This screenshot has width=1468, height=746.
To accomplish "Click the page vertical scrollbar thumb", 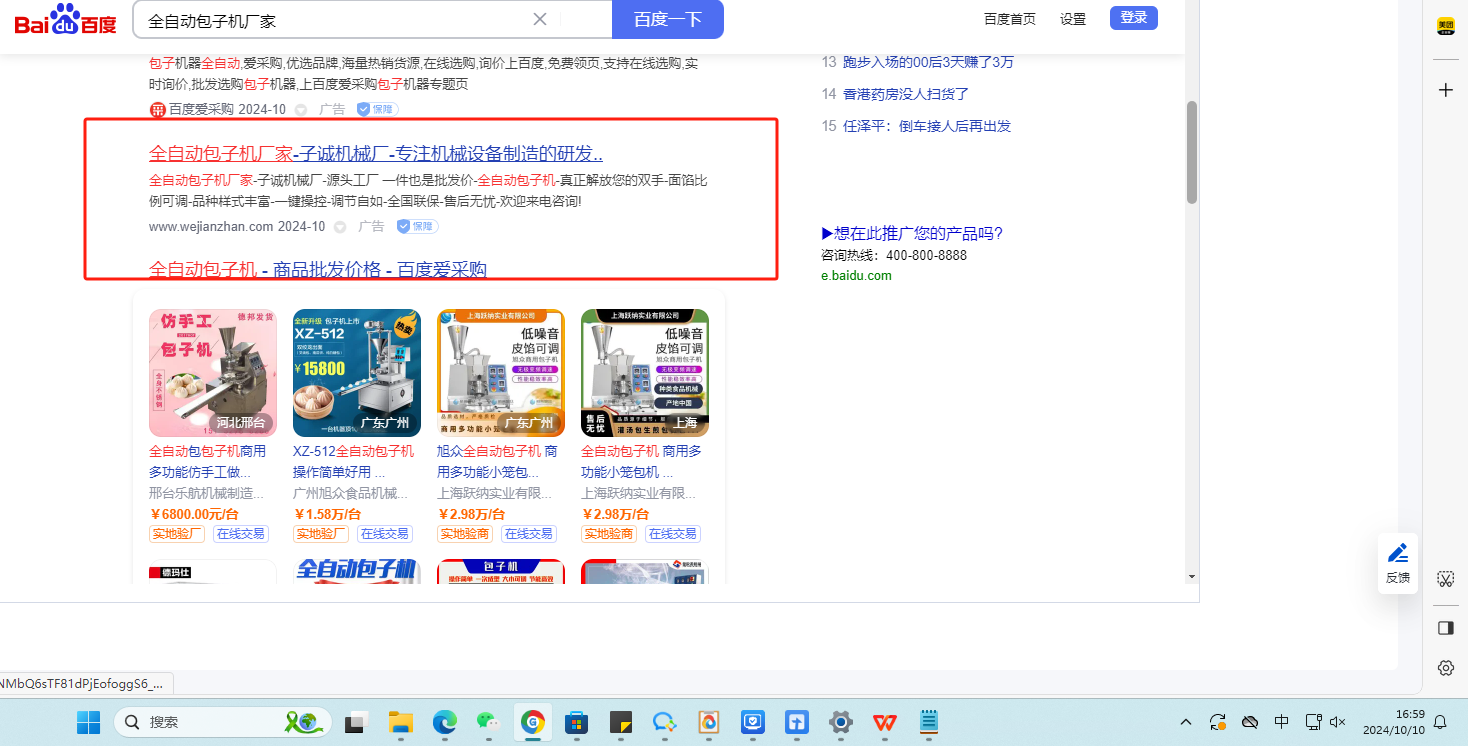I will 1191,152.
